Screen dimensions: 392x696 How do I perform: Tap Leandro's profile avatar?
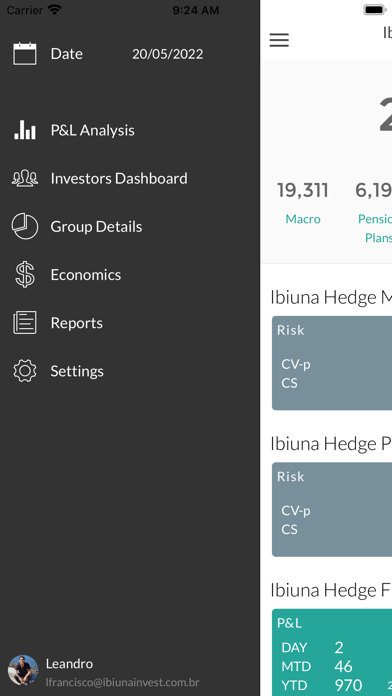pyautogui.click(x=23, y=670)
